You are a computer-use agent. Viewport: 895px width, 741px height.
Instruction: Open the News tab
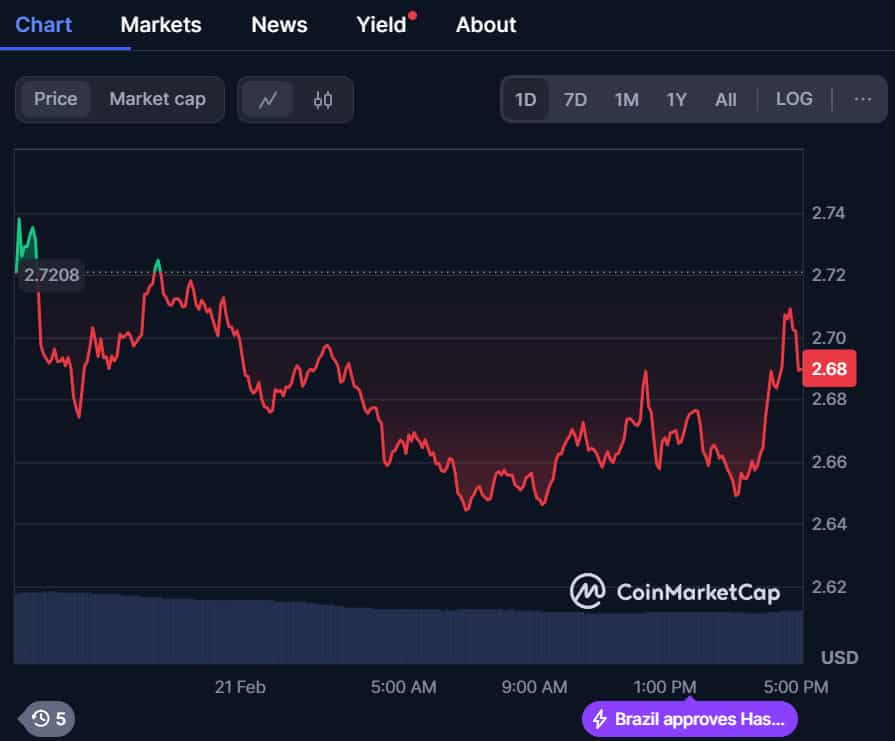click(x=279, y=24)
